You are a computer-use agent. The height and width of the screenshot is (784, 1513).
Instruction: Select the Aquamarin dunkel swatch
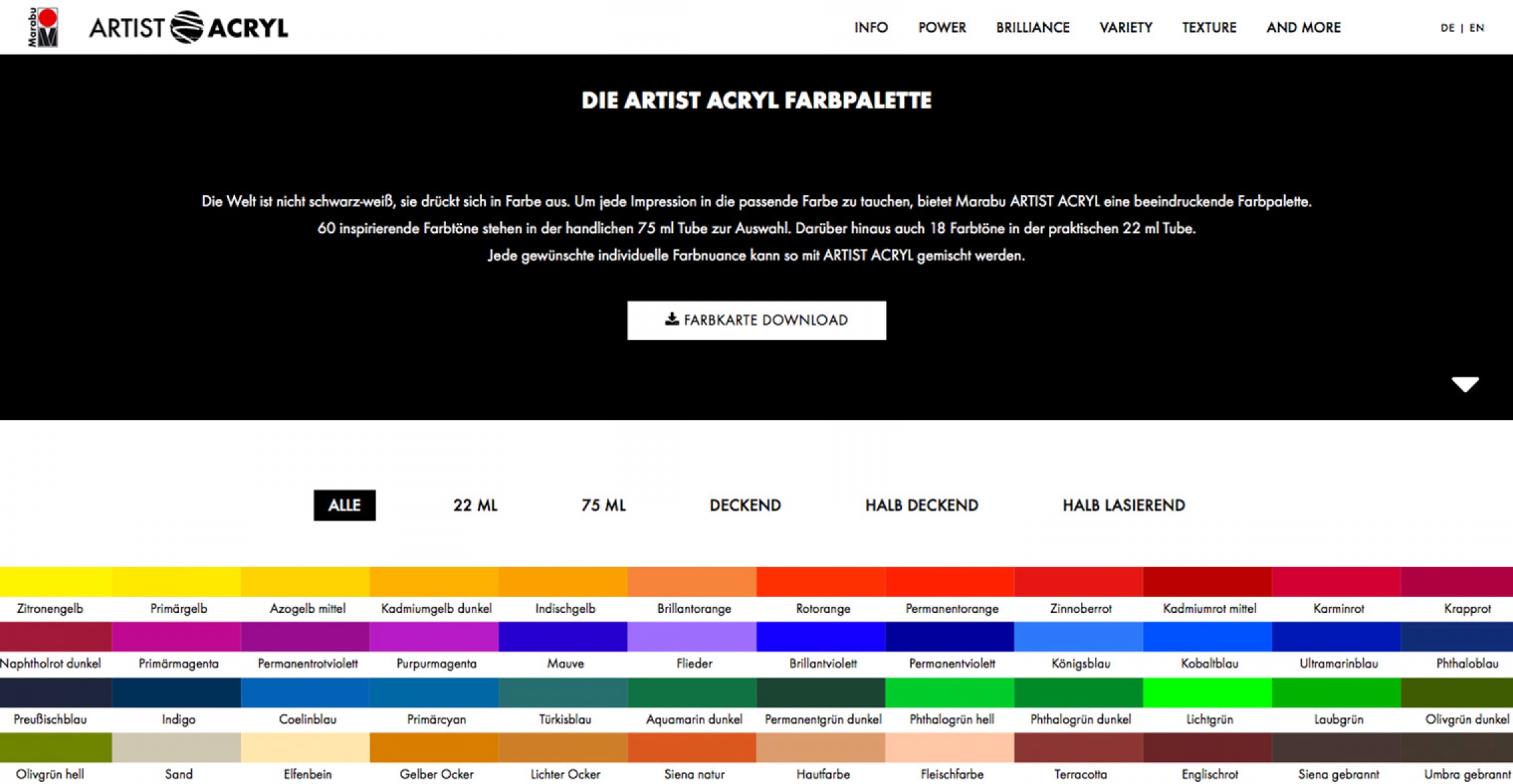[x=691, y=692]
